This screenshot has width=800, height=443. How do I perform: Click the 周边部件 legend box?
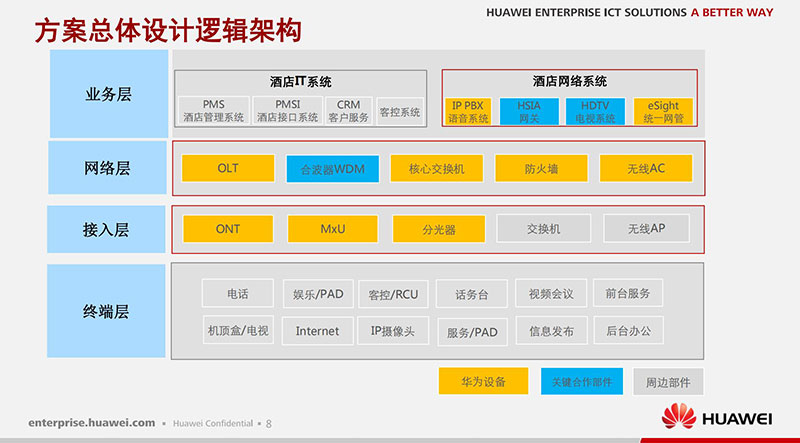tap(668, 382)
